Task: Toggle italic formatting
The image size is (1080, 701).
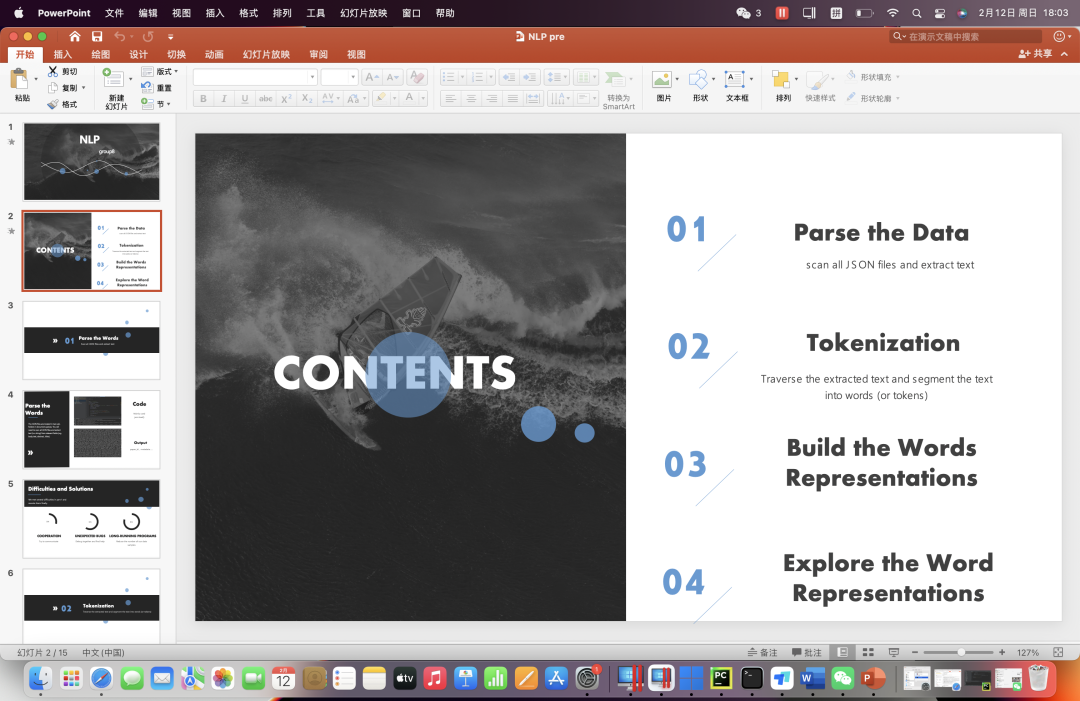Action: coord(224,98)
